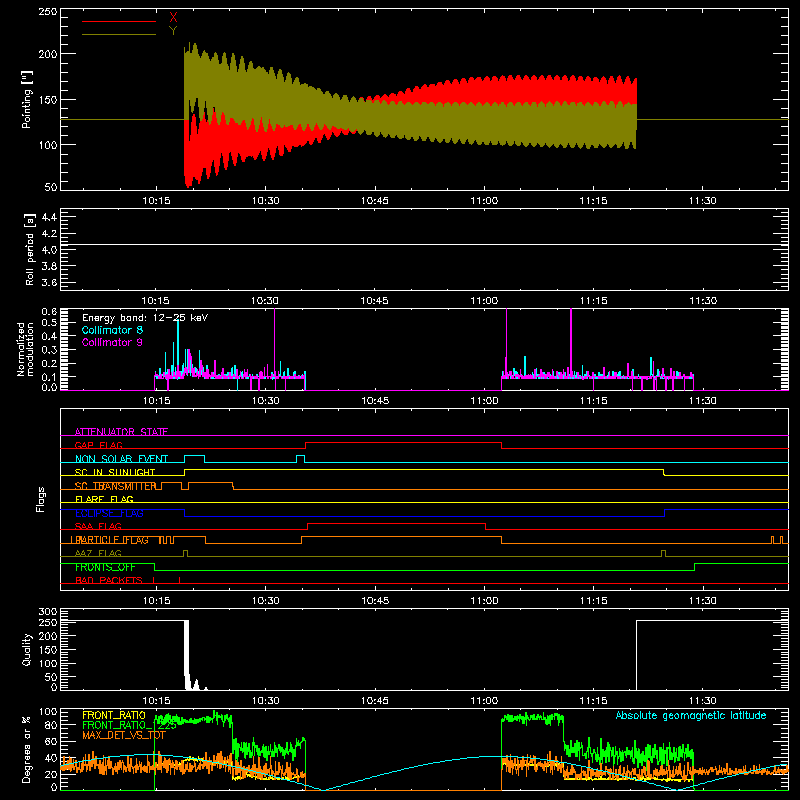Select the 'Energy band: 12-25 keV' label

145,318
